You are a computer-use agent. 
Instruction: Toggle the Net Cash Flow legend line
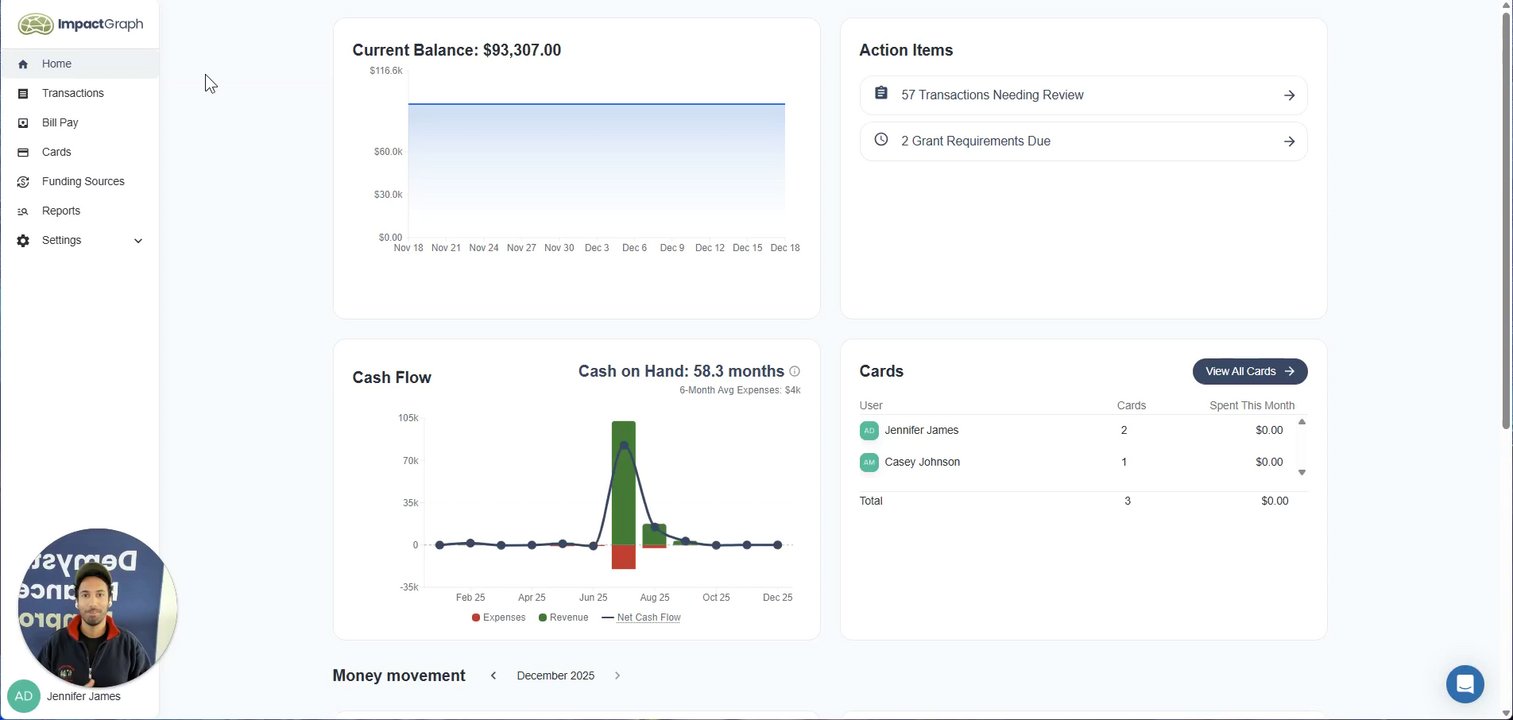tap(641, 618)
